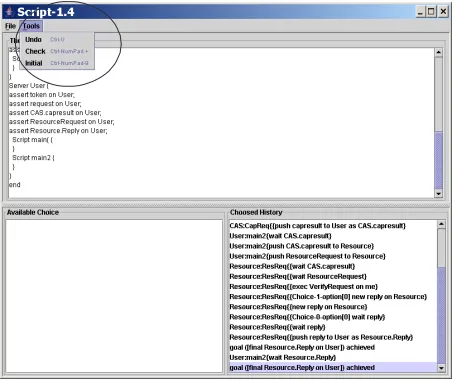Select 'Choice-0-option[0] wait reply' row

click(x=333, y=317)
